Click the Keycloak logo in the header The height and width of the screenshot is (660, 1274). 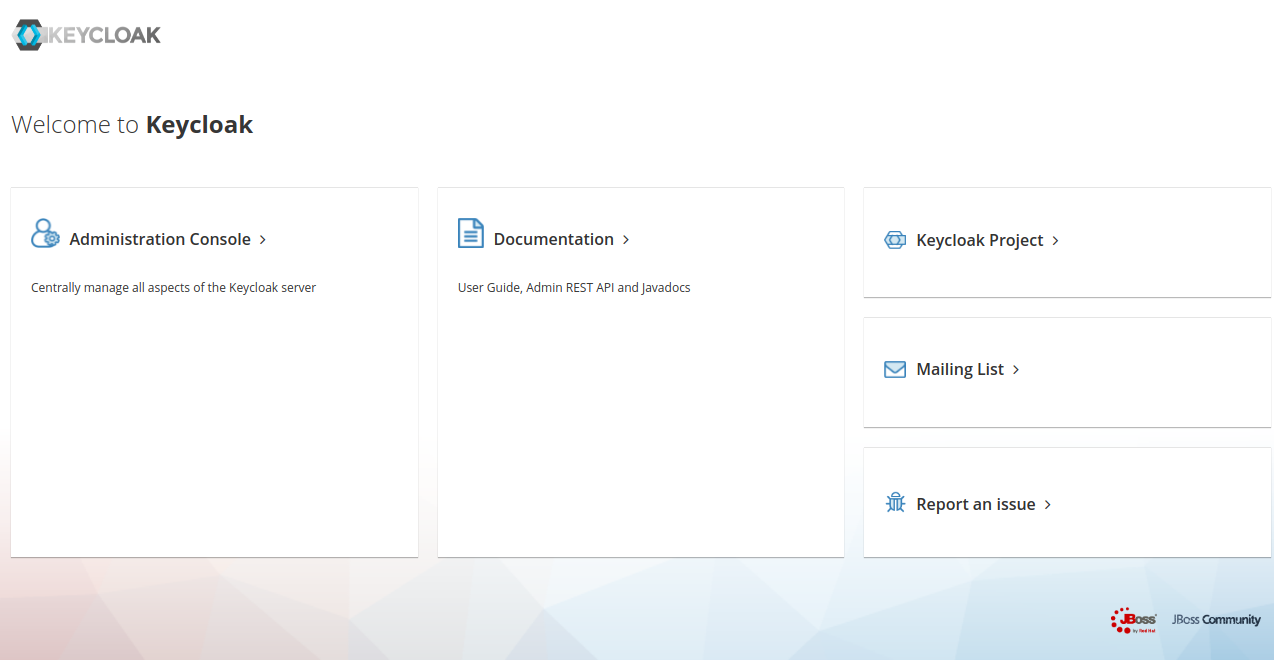85,34
